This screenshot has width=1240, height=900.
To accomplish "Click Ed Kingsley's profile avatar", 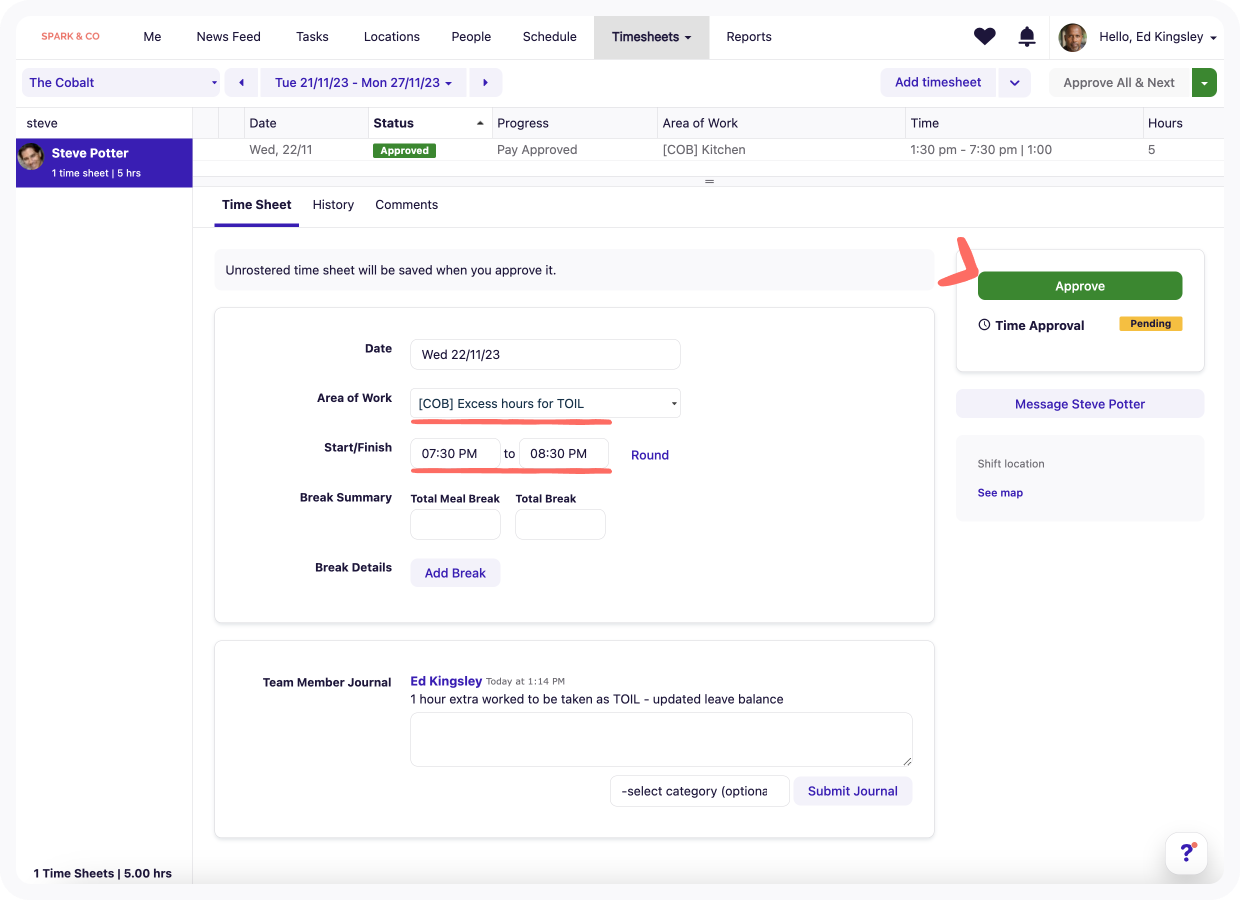I will click(x=1073, y=37).
